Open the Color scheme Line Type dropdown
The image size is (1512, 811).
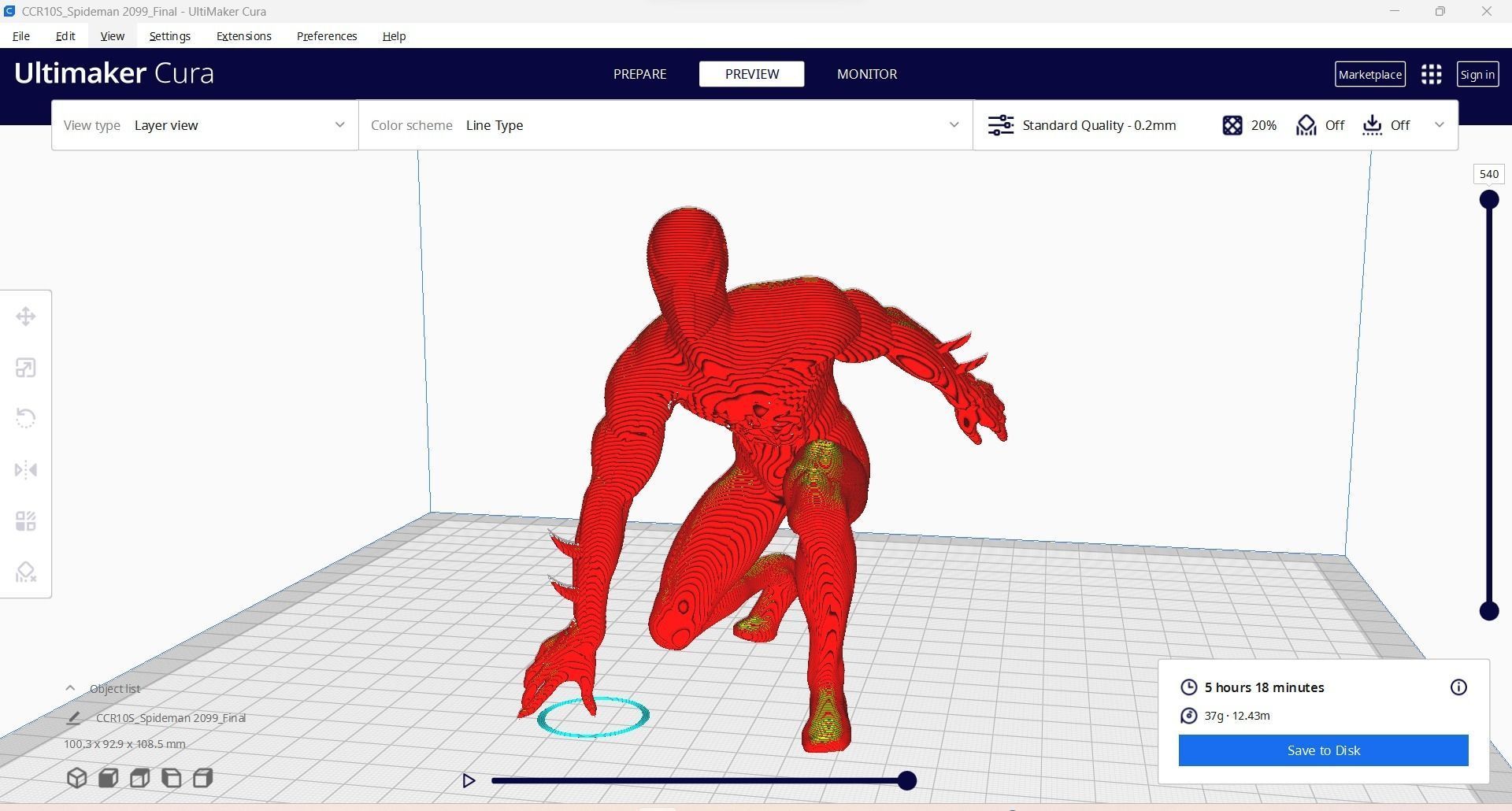tap(665, 125)
